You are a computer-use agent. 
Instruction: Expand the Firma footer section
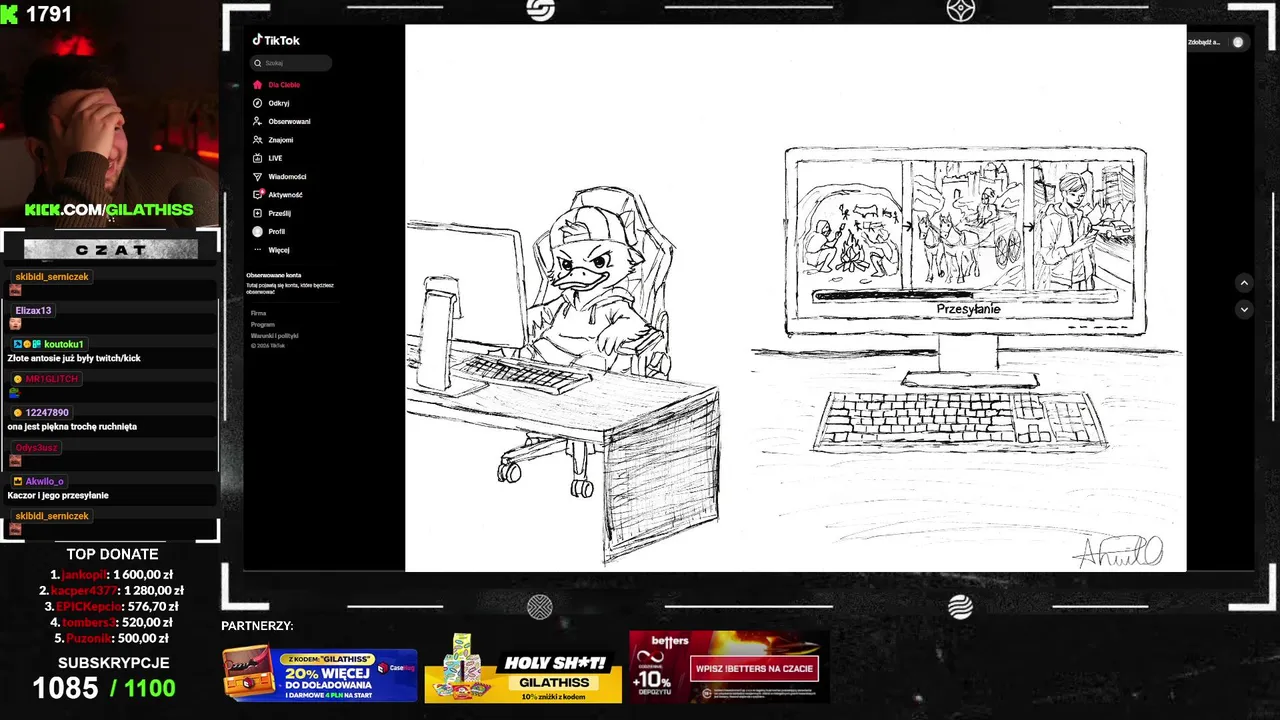(x=258, y=313)
